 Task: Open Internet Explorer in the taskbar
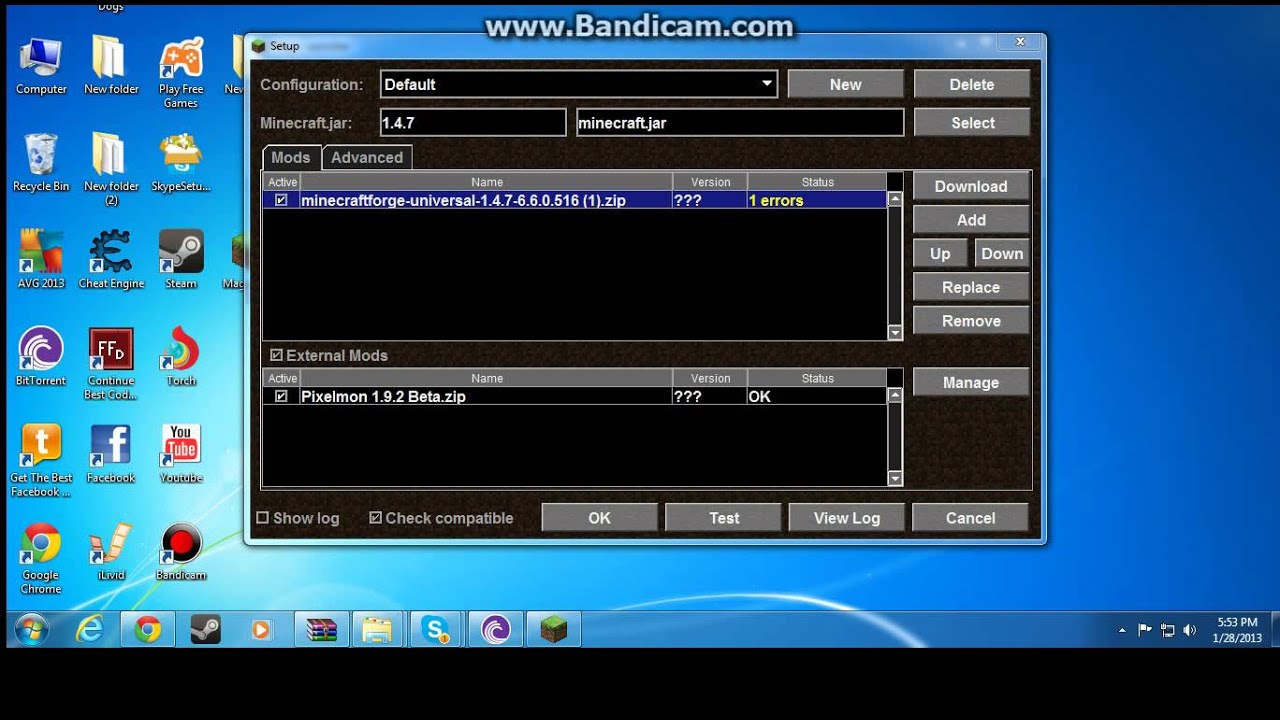(x=90, y=630)
